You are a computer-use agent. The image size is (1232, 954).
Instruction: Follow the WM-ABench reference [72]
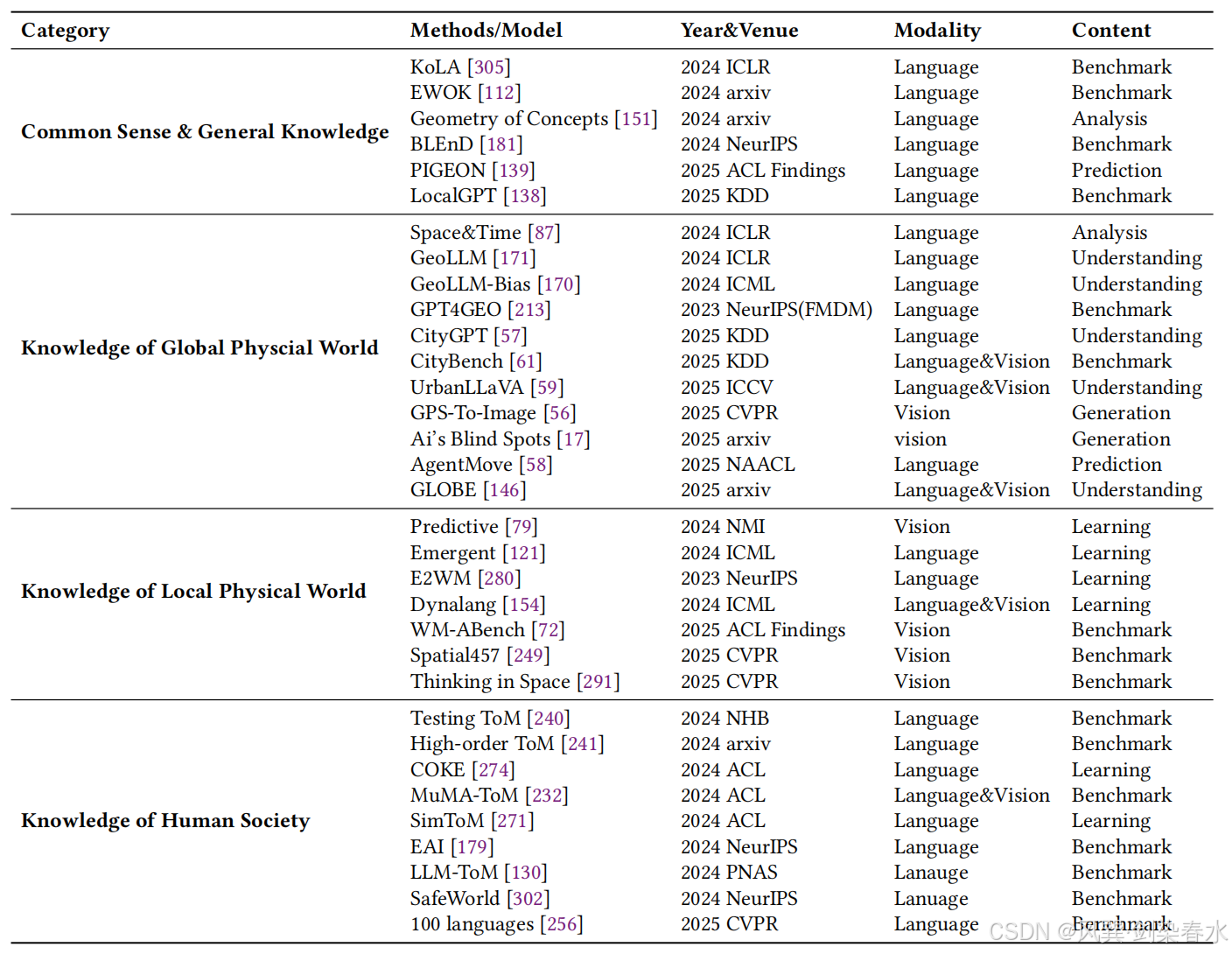point(549,630)
